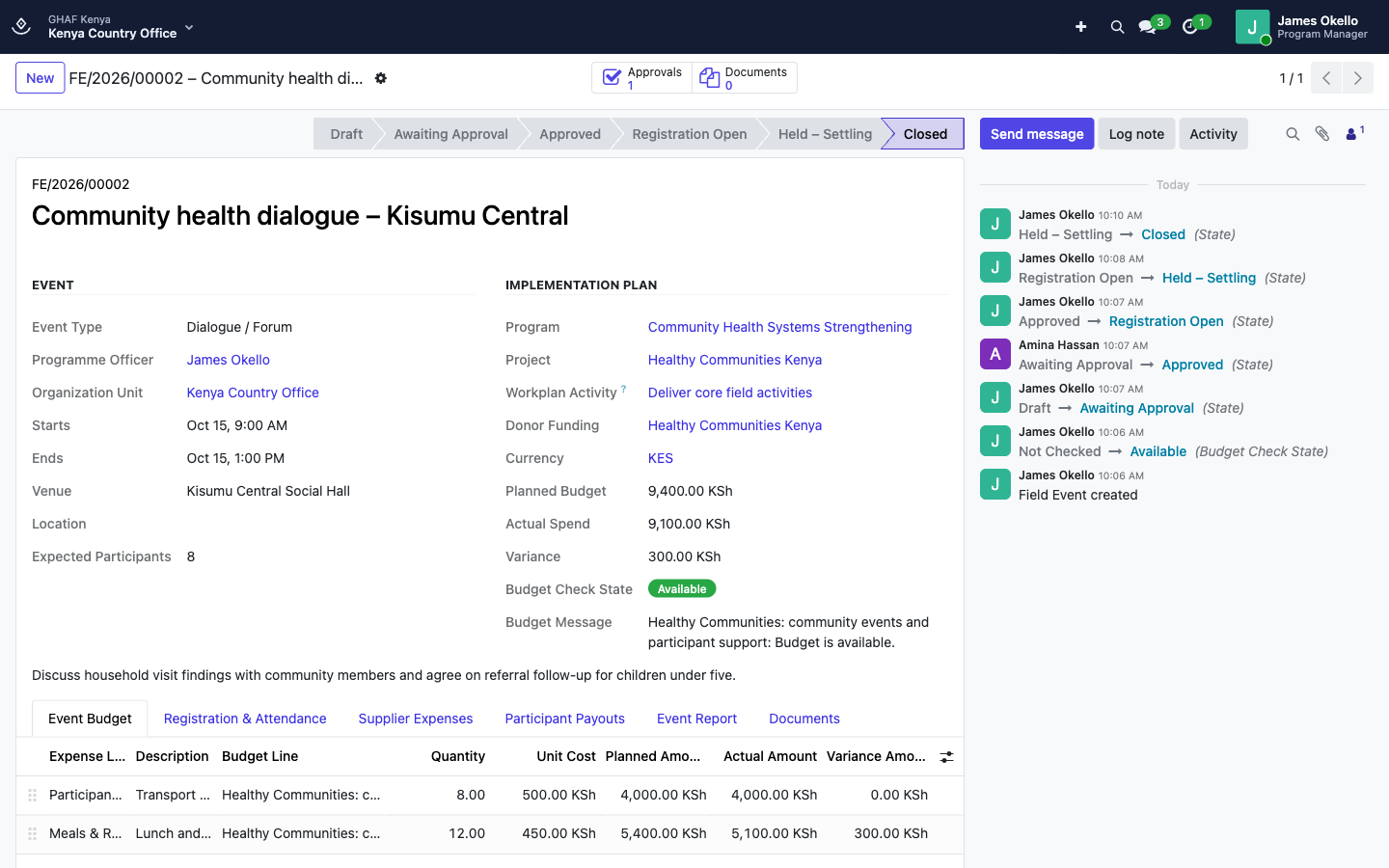Viewport: 1389px width, 868px height.
Task: Select the Closed status stage
Action: (x=925, y=134)
